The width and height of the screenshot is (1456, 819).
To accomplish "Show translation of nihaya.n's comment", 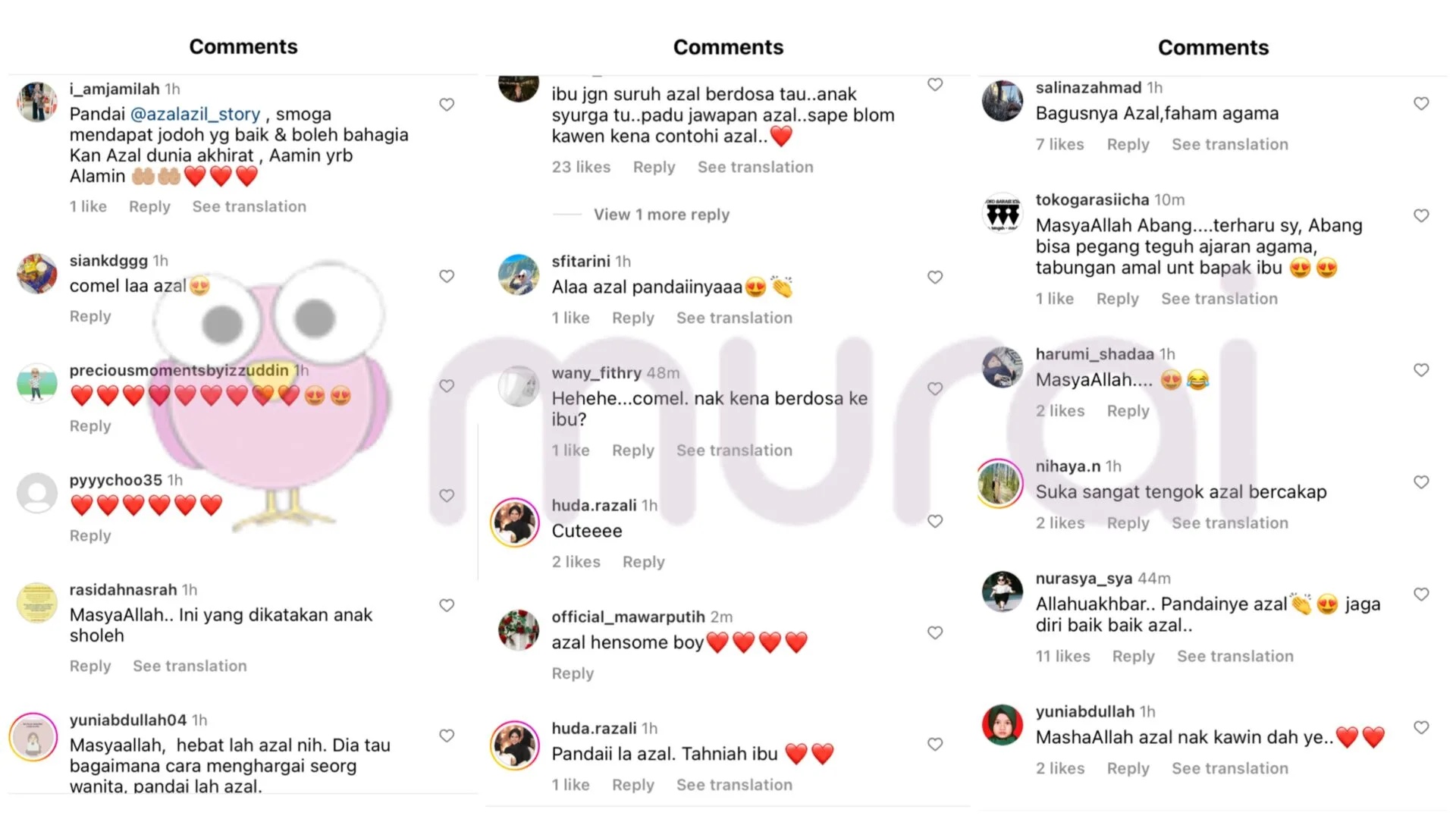I will point(1229,522).
